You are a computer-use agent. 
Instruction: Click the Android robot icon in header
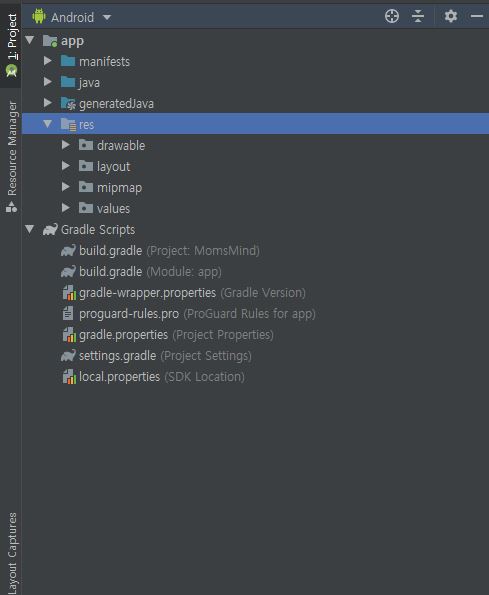tap(39, 17)
